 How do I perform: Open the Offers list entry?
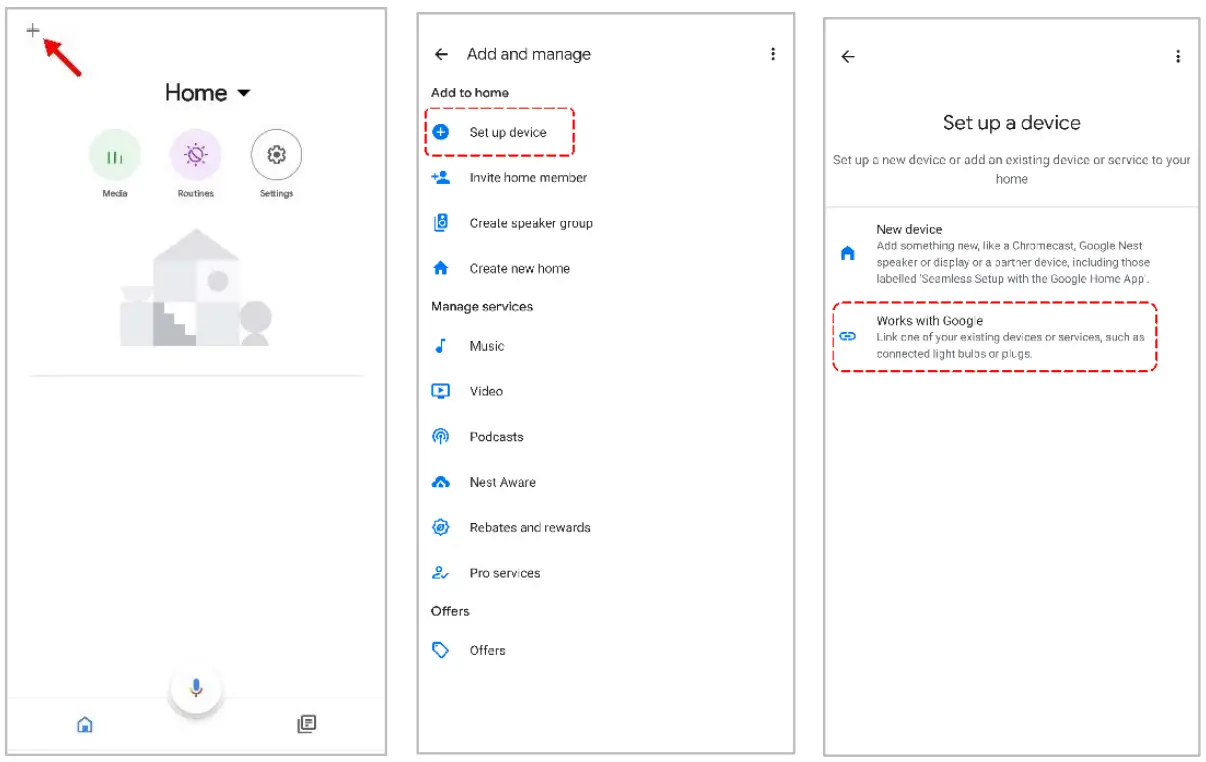[488, 650]
